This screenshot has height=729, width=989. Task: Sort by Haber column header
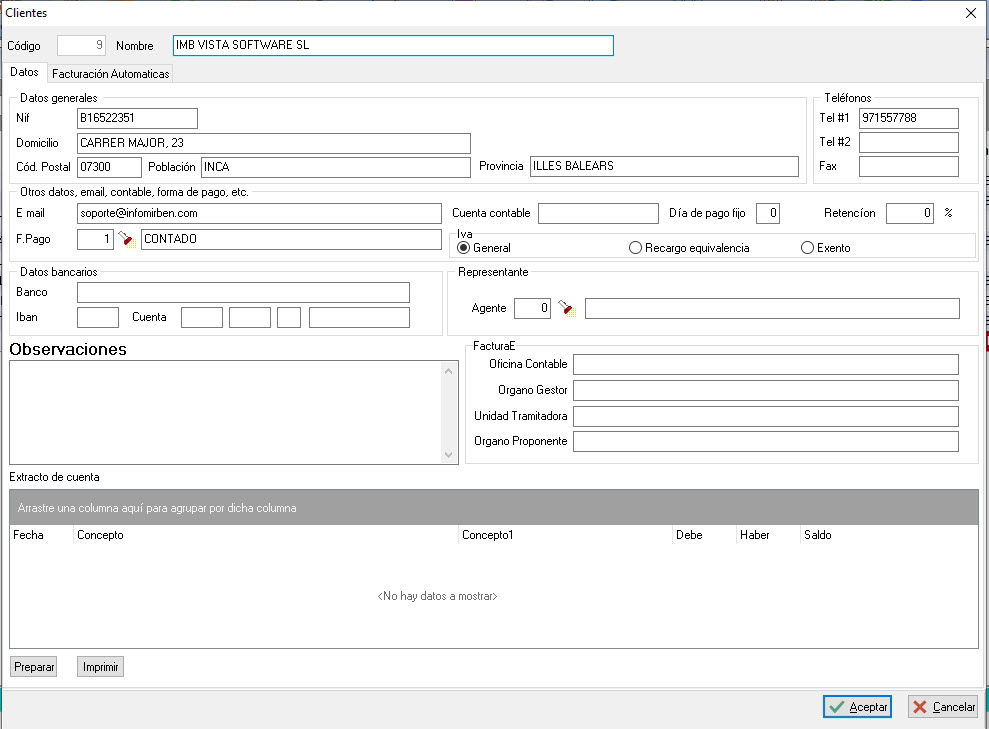(x=768, y=535)
